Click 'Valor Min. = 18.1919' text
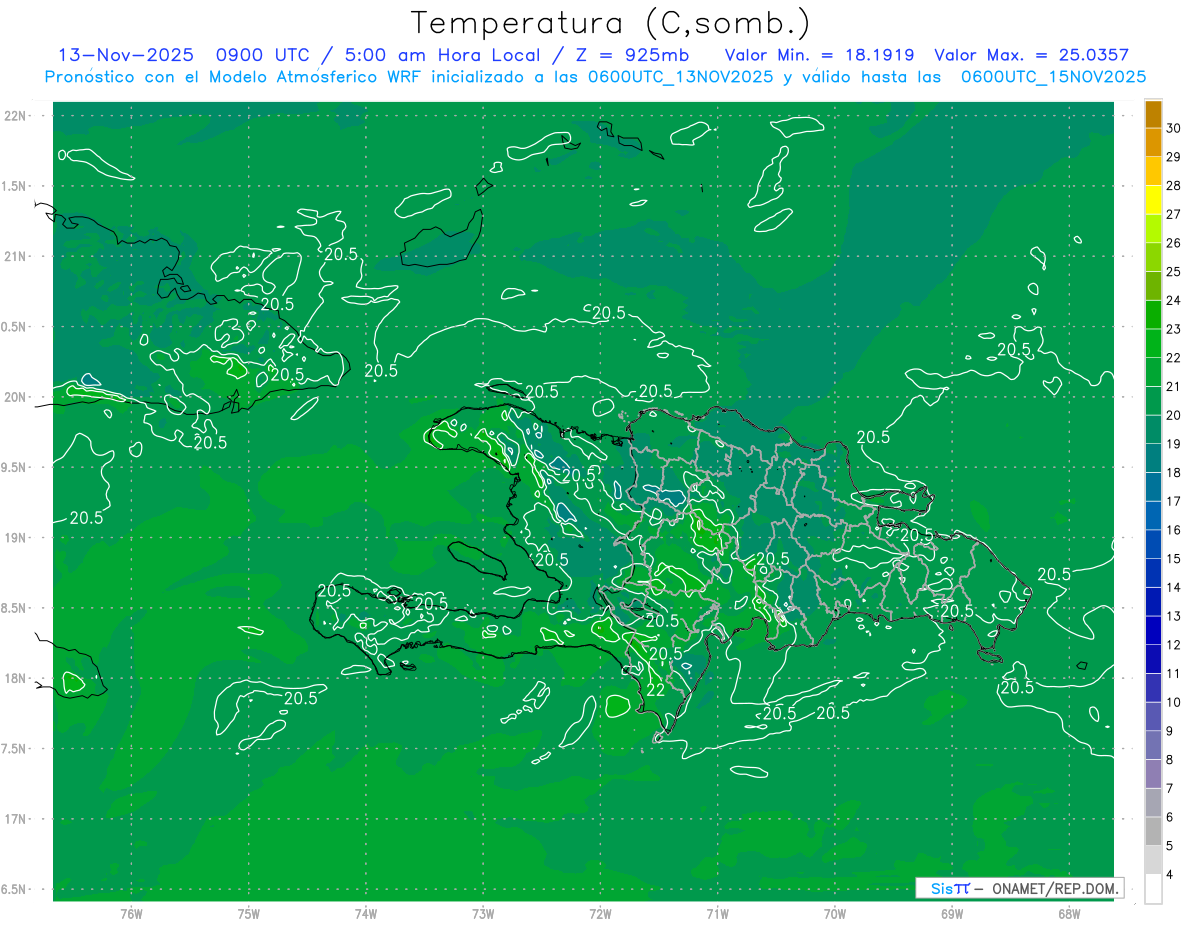The height and width of the screenshot is (927, 1200). pyautogui.click(x=819, y=55)
